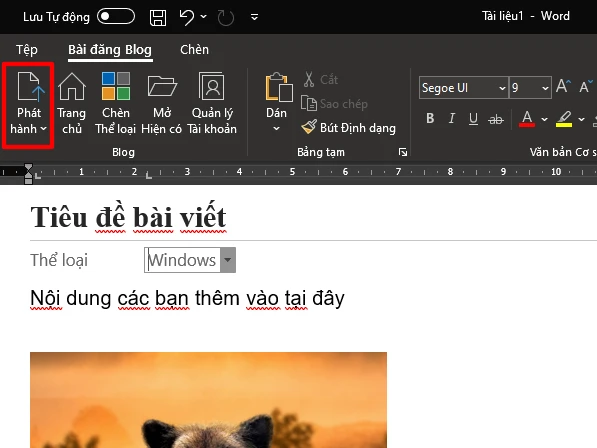Click the Nội dung các bạn thêm text
Image resolution: width=597 pixels, height=448 pixels.
187,298
